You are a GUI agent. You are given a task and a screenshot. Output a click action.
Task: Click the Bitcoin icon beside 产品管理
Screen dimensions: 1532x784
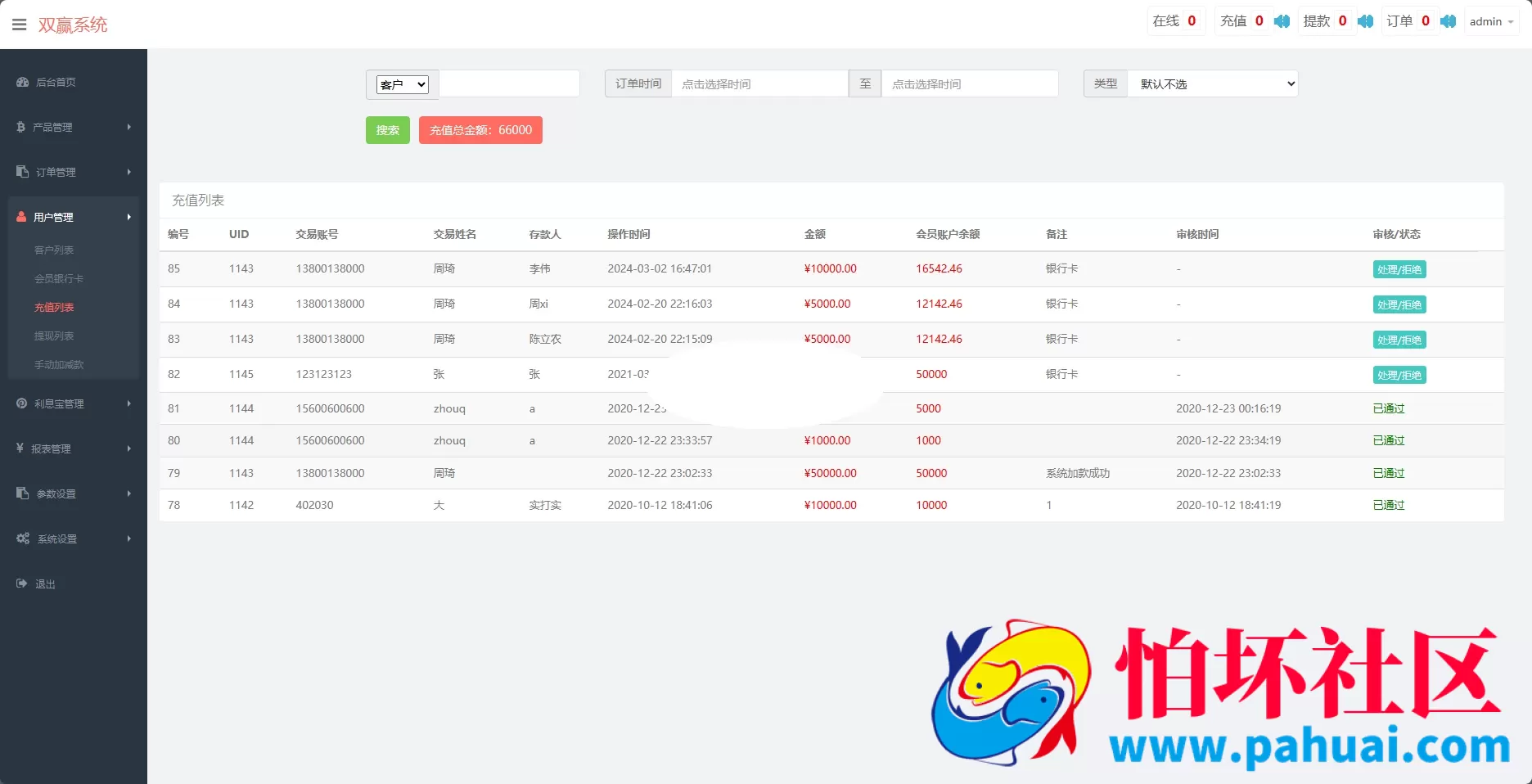pos(20,127)
